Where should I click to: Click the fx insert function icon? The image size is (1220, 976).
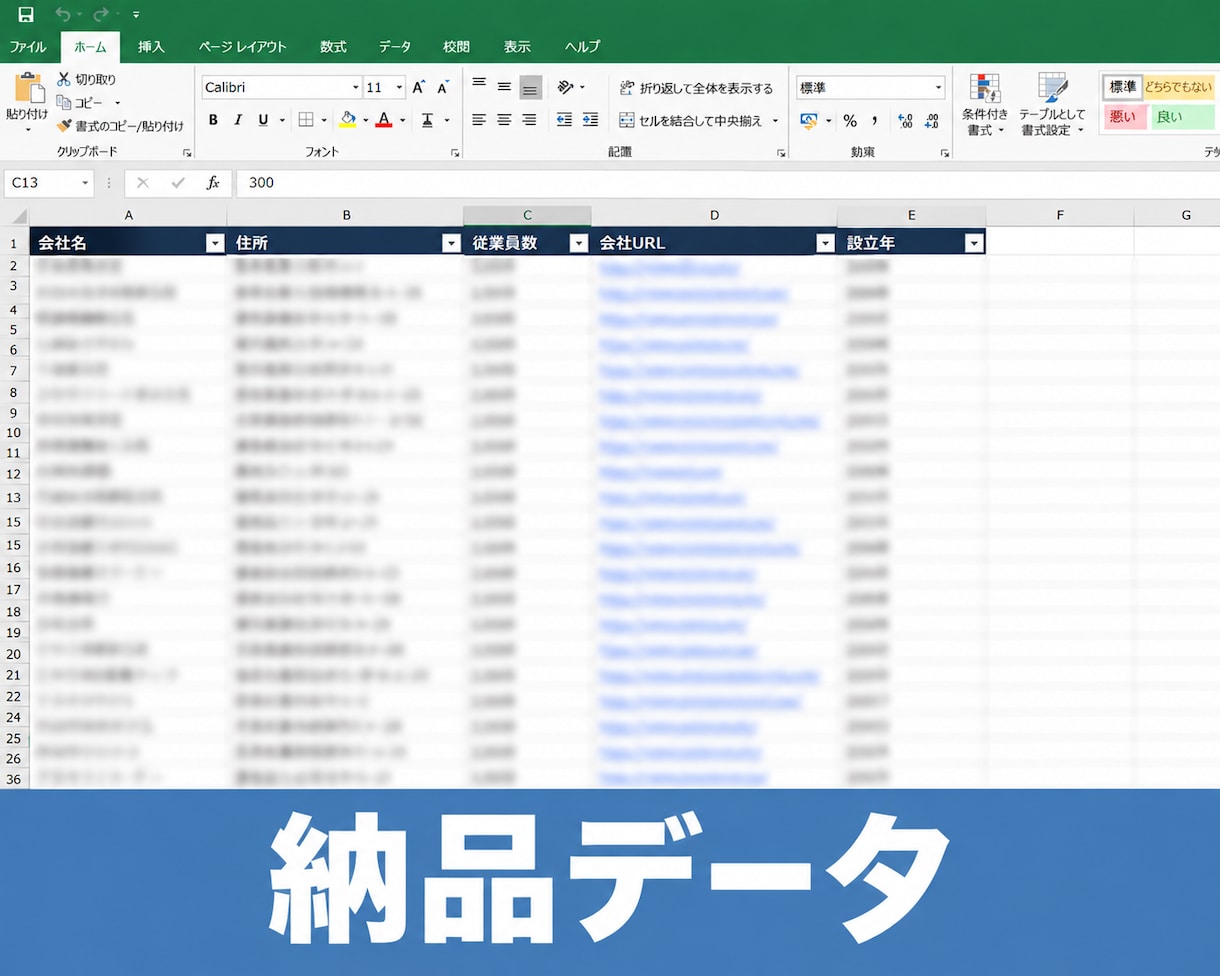point(213,183)
